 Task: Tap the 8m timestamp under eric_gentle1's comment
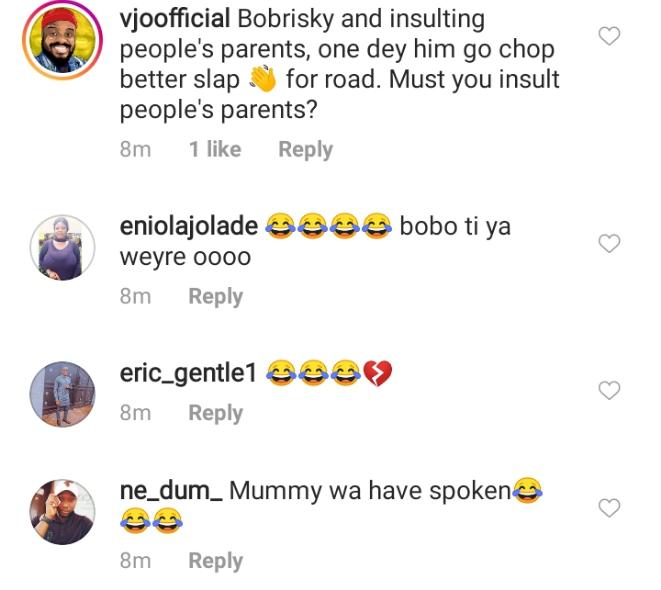(x=135, y=413)
